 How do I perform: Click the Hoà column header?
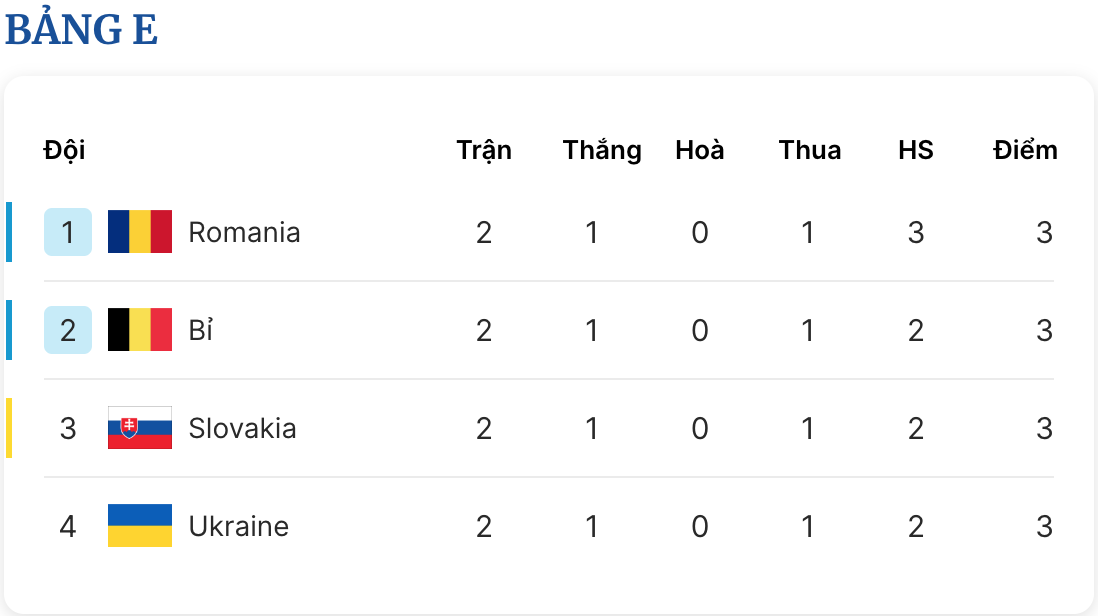(x=700, y=150)
